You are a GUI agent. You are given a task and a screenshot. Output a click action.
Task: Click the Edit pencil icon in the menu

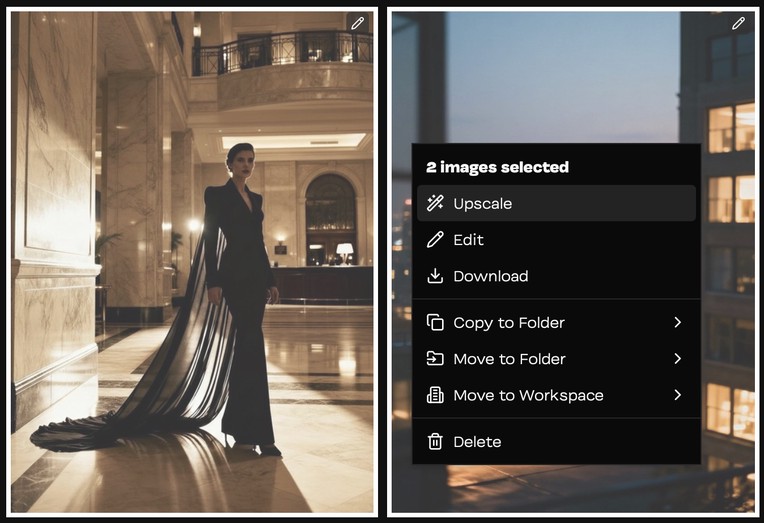(435, 240)
